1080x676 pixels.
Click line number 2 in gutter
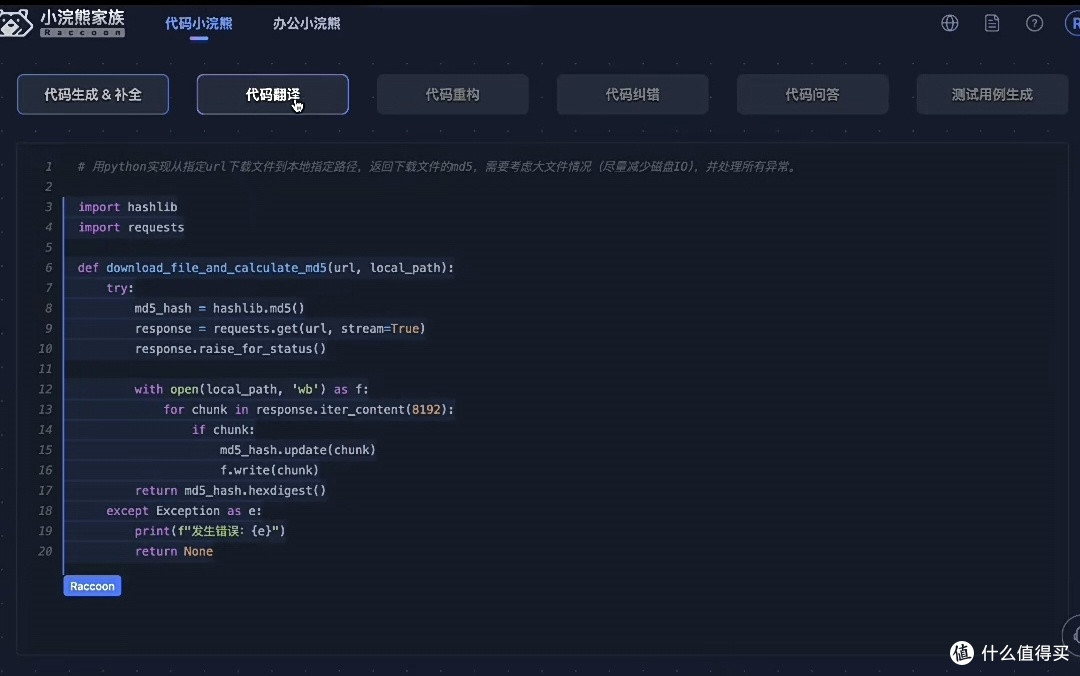pos(48,187)
